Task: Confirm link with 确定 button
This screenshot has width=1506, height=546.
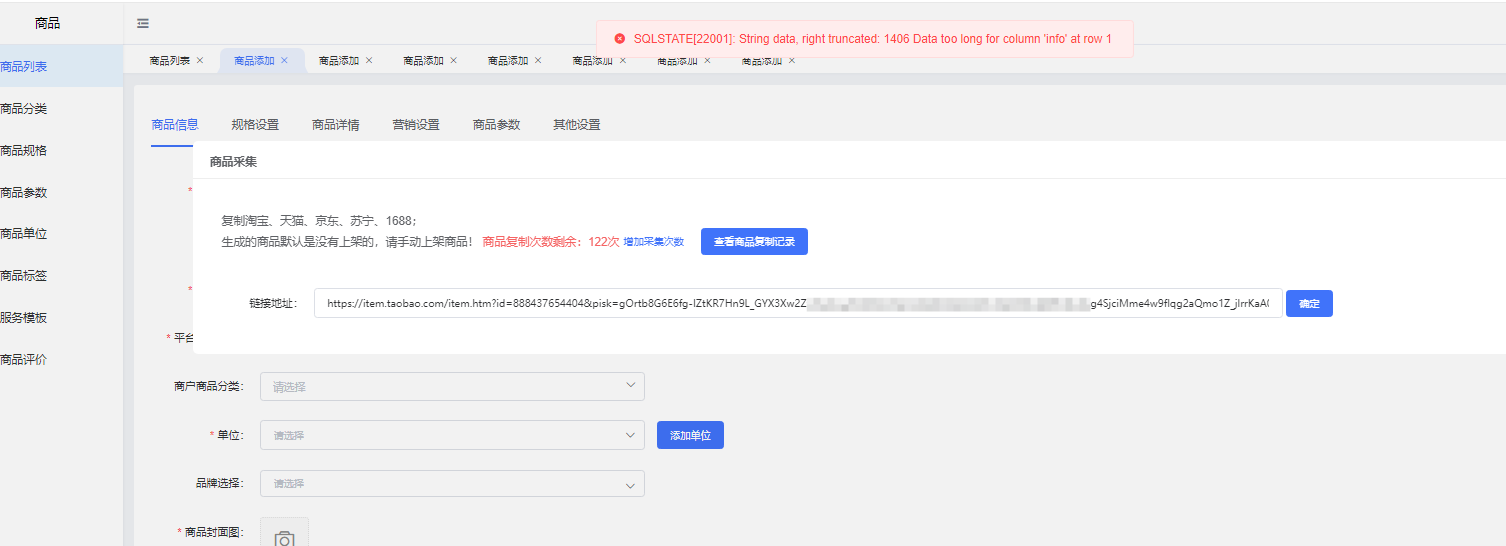Action: [1309, 303]
